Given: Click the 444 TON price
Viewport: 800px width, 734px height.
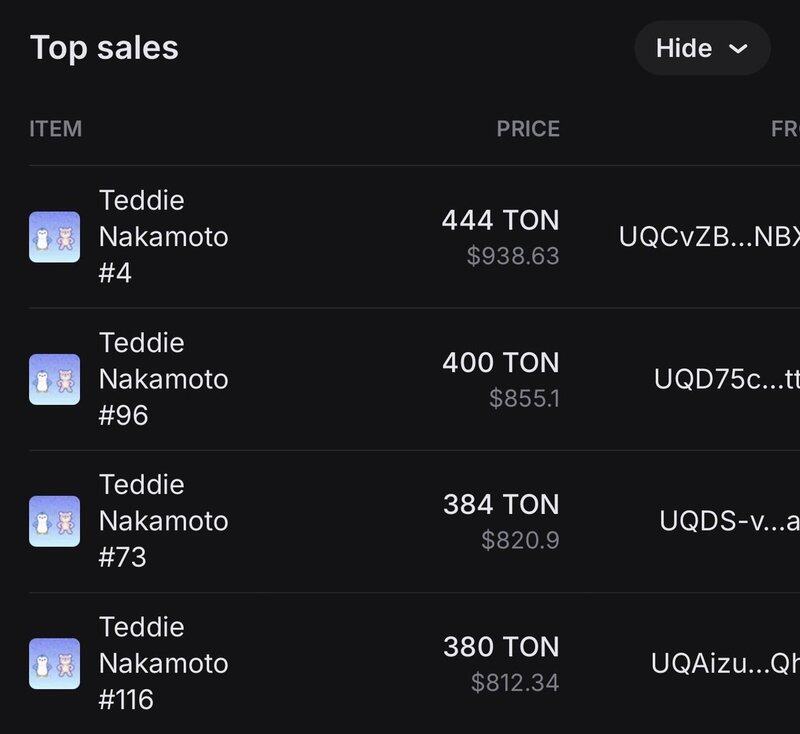Looking at the screenshot, I should pyautogui.click(x=500, y=220).
